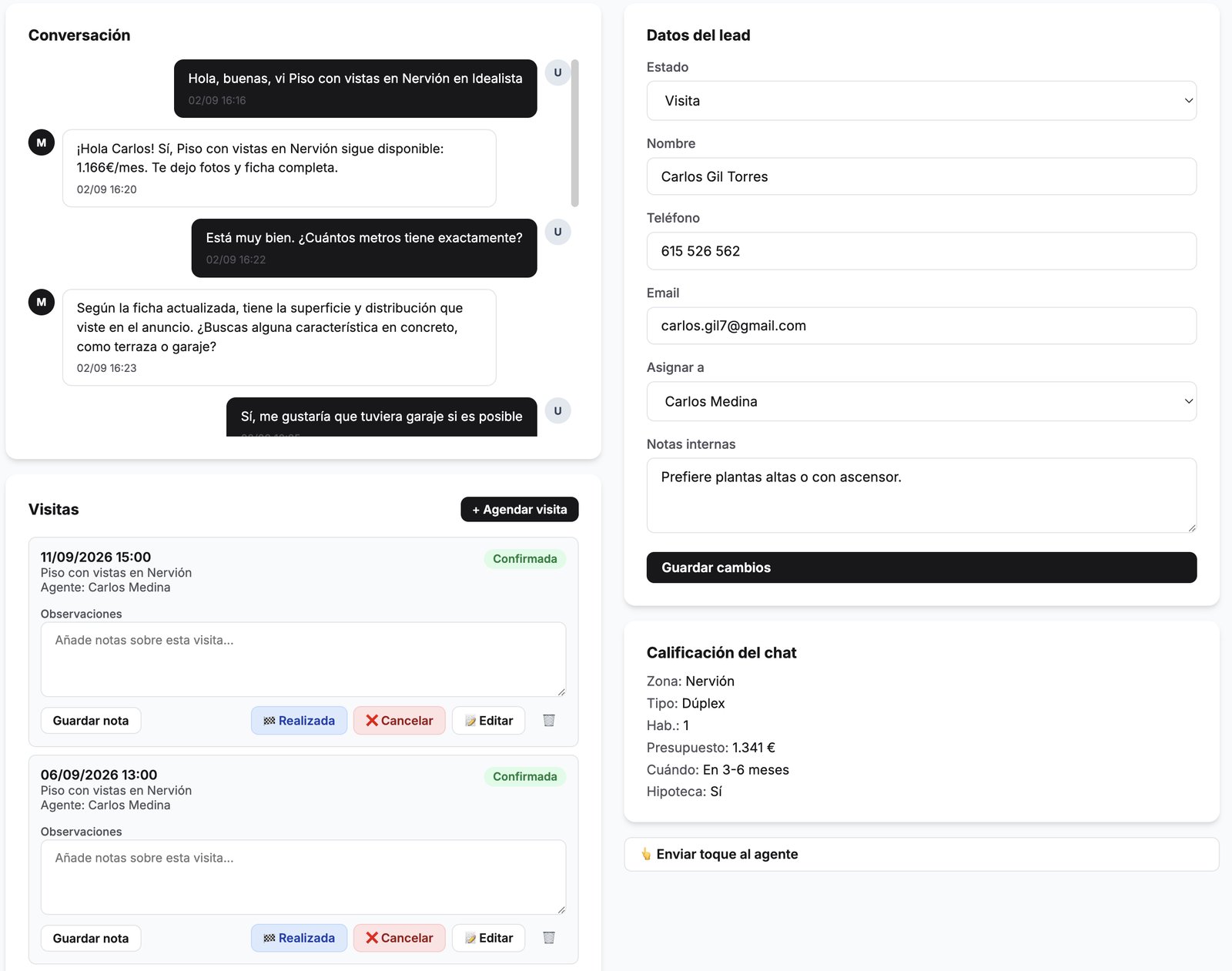Mark the 11/09/2026 visit as Realizada
The width and height of the screenshot is (1232, 971).
(299, 721)
